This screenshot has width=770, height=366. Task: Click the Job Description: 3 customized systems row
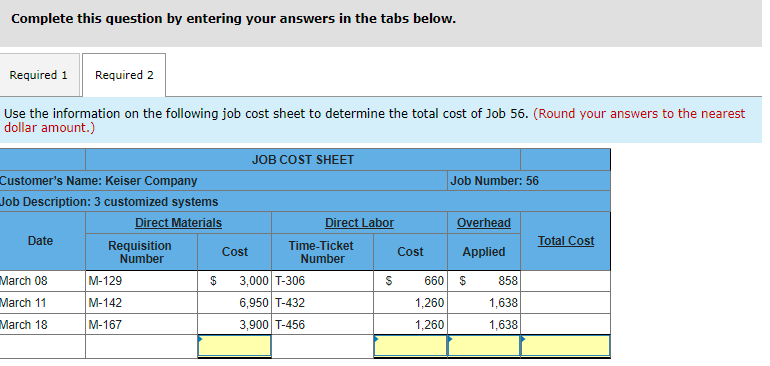coord(305,202)
